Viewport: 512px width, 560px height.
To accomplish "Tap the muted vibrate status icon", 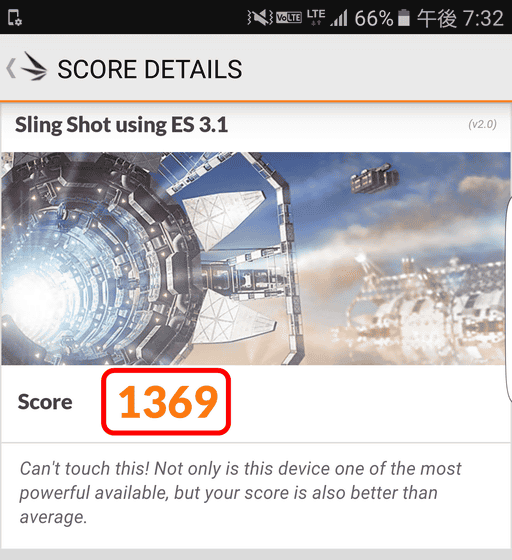I will (260, 18).
